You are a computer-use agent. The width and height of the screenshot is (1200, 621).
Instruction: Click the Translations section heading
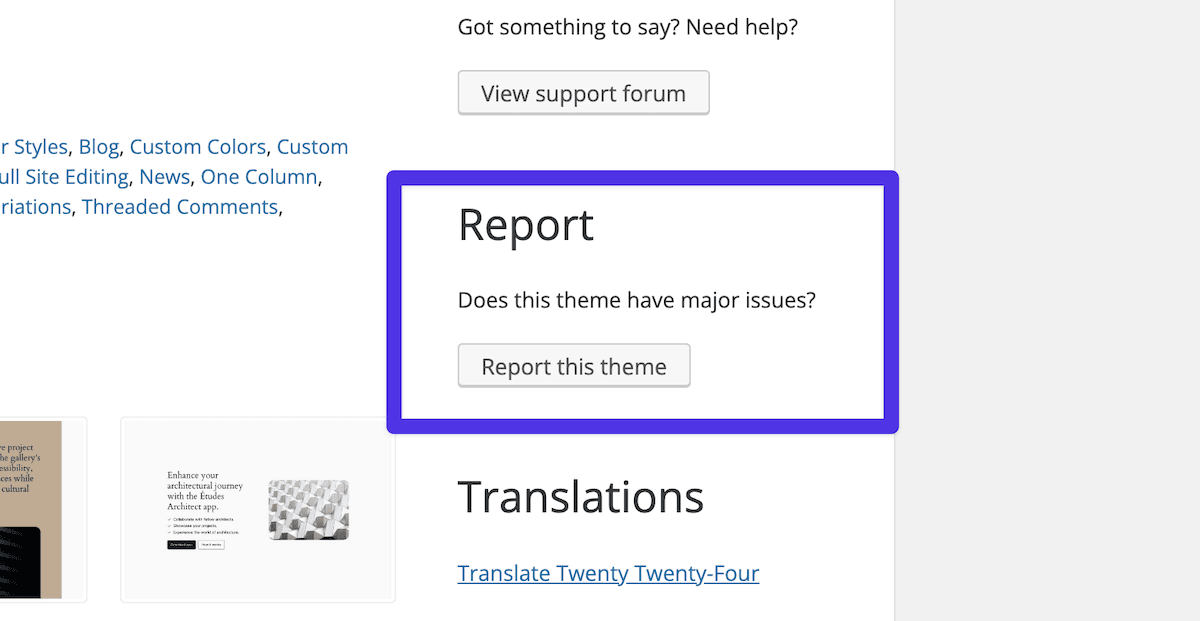point(580,497)
